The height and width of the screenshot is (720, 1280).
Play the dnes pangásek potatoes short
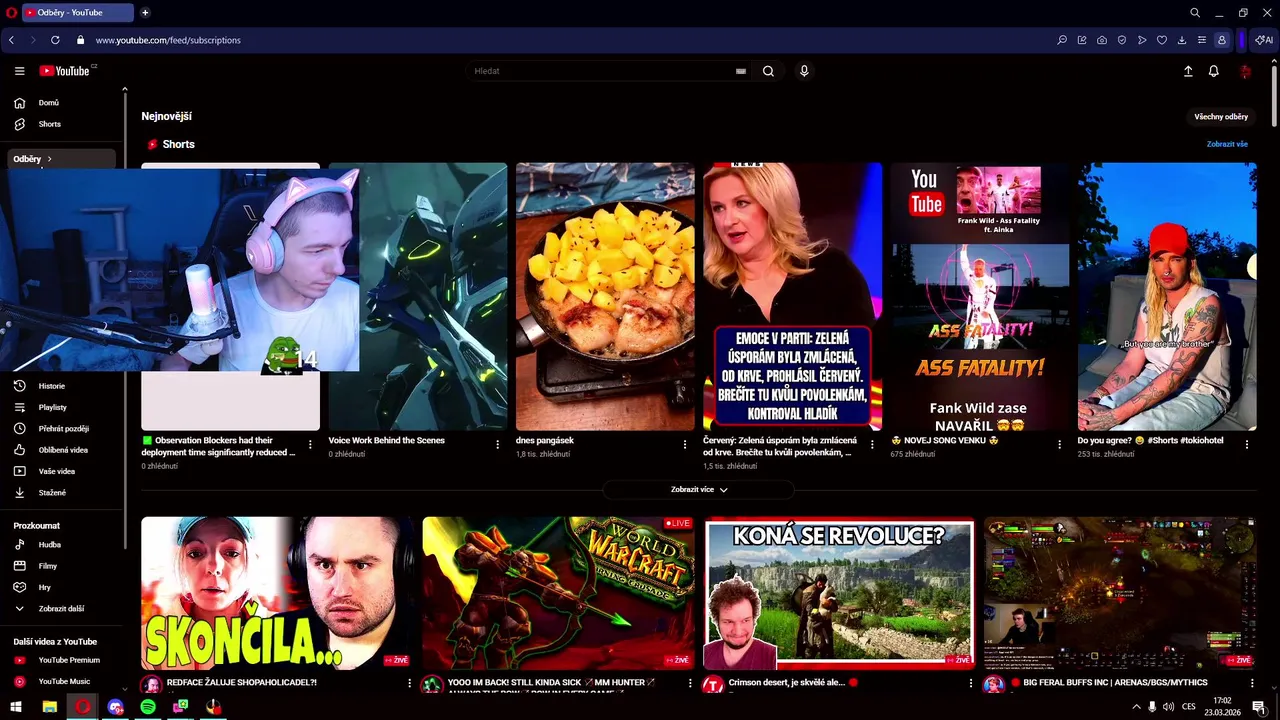pos(605,297)
